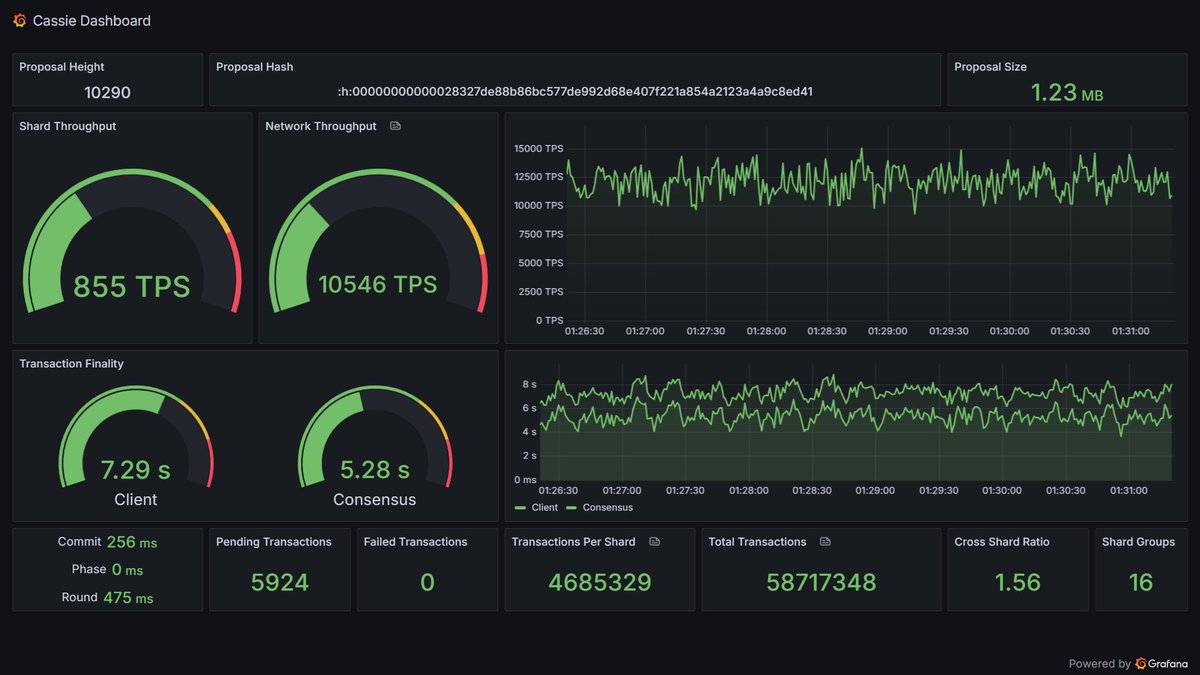Click the 10546 TPS network throughput gauge
1200x675 pixels.
[378, 240]
